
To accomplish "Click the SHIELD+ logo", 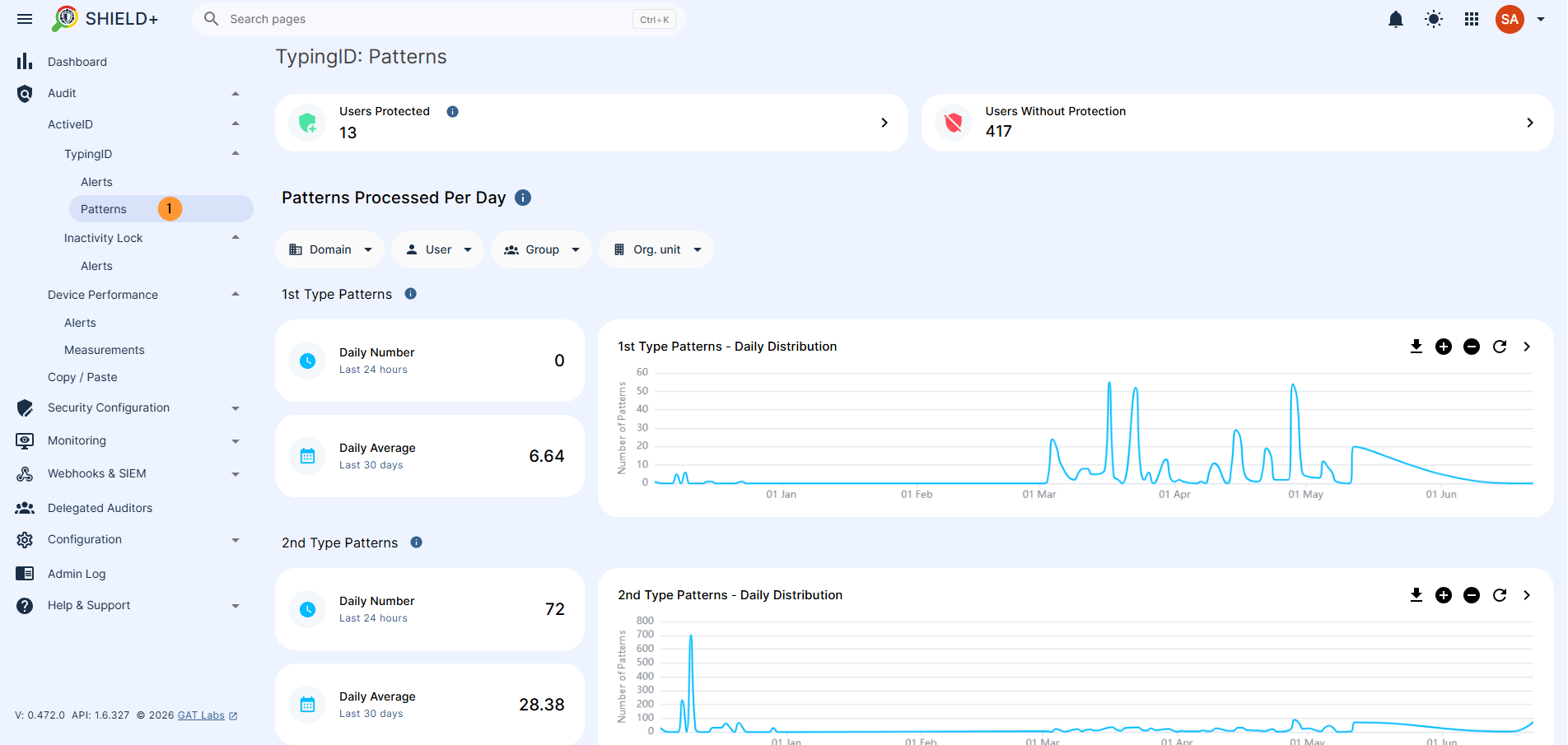I will (x=105, y=19).
